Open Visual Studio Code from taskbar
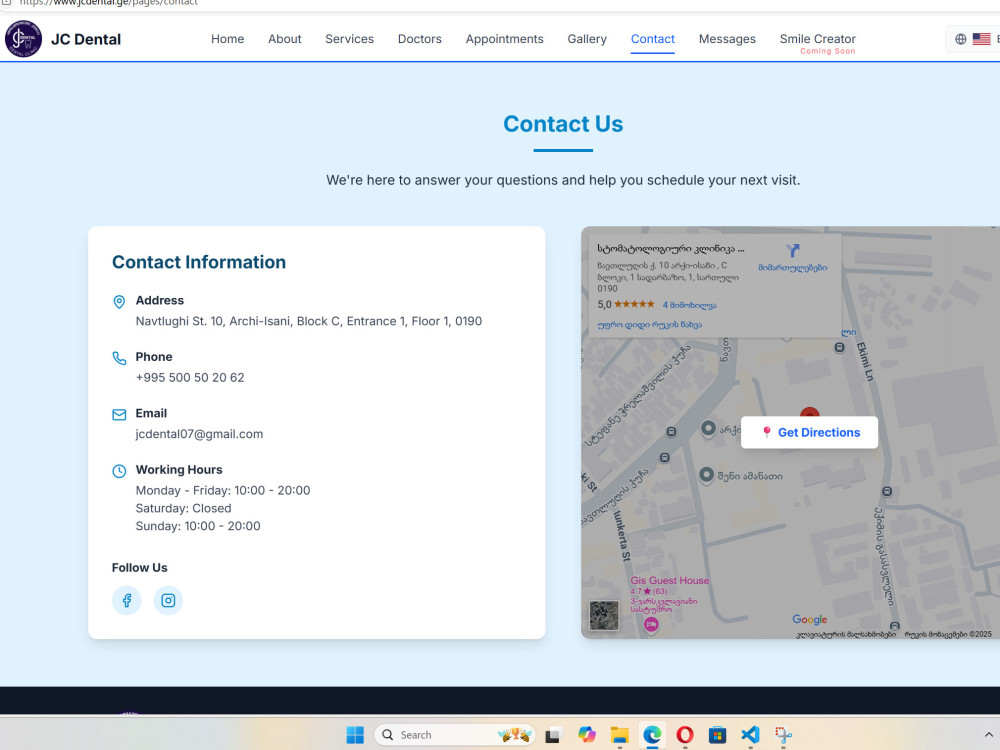This screenshot has height=750, width=1000. point(751,735)
